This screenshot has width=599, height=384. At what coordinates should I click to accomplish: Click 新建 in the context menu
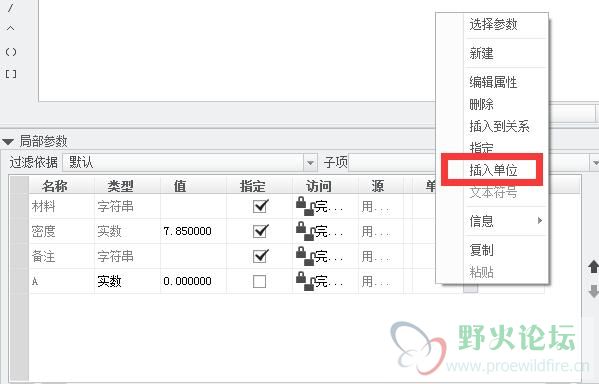click(481, 53)
